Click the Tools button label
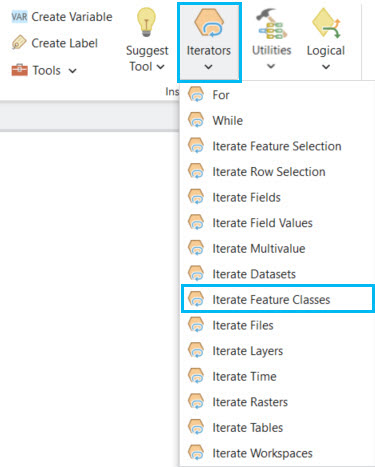Image resolution: width=375 pixels, height=467 pixels. tap(47, 70)
